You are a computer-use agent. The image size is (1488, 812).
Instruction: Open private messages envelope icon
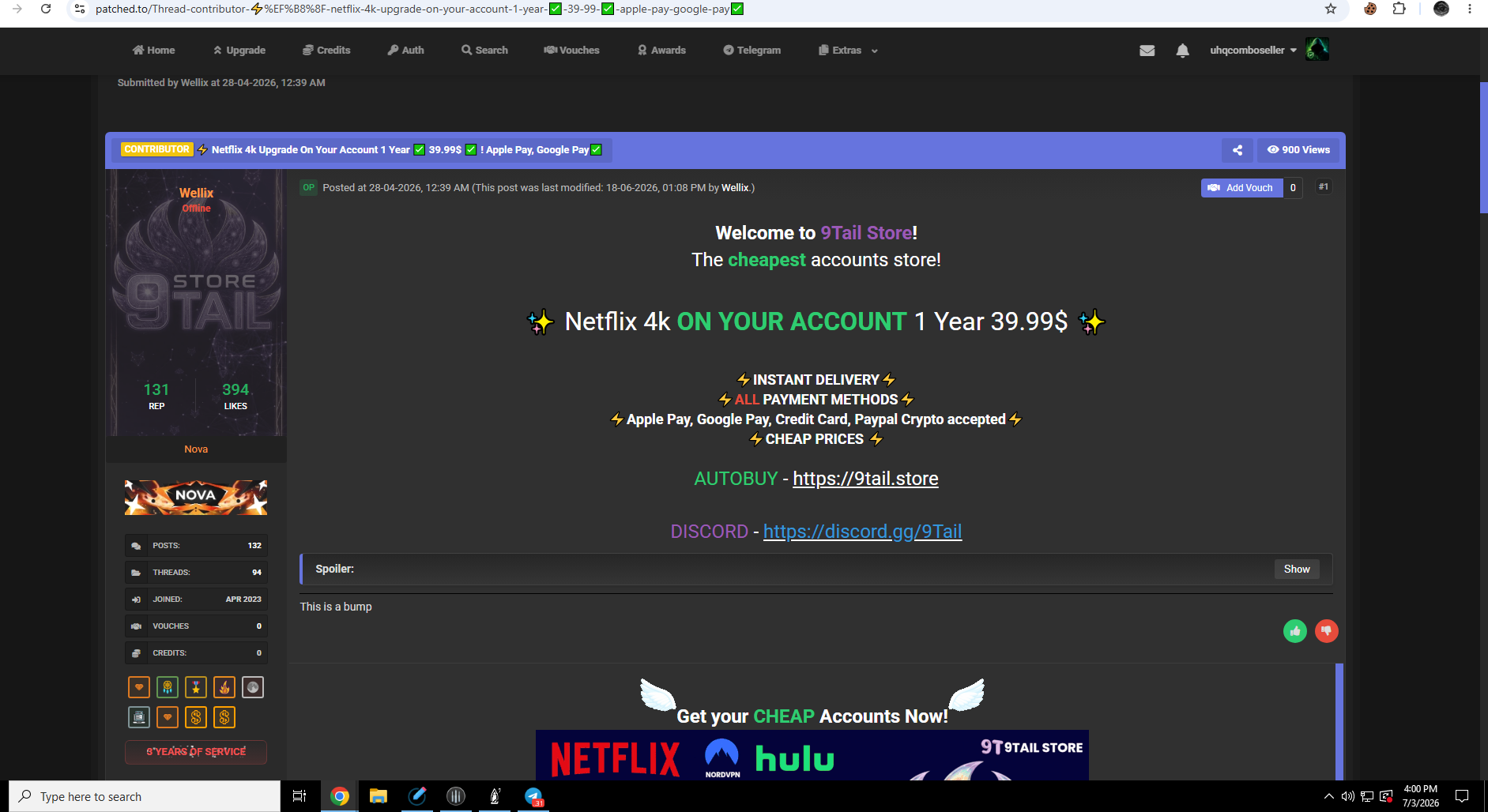(x=1147, y=51)
